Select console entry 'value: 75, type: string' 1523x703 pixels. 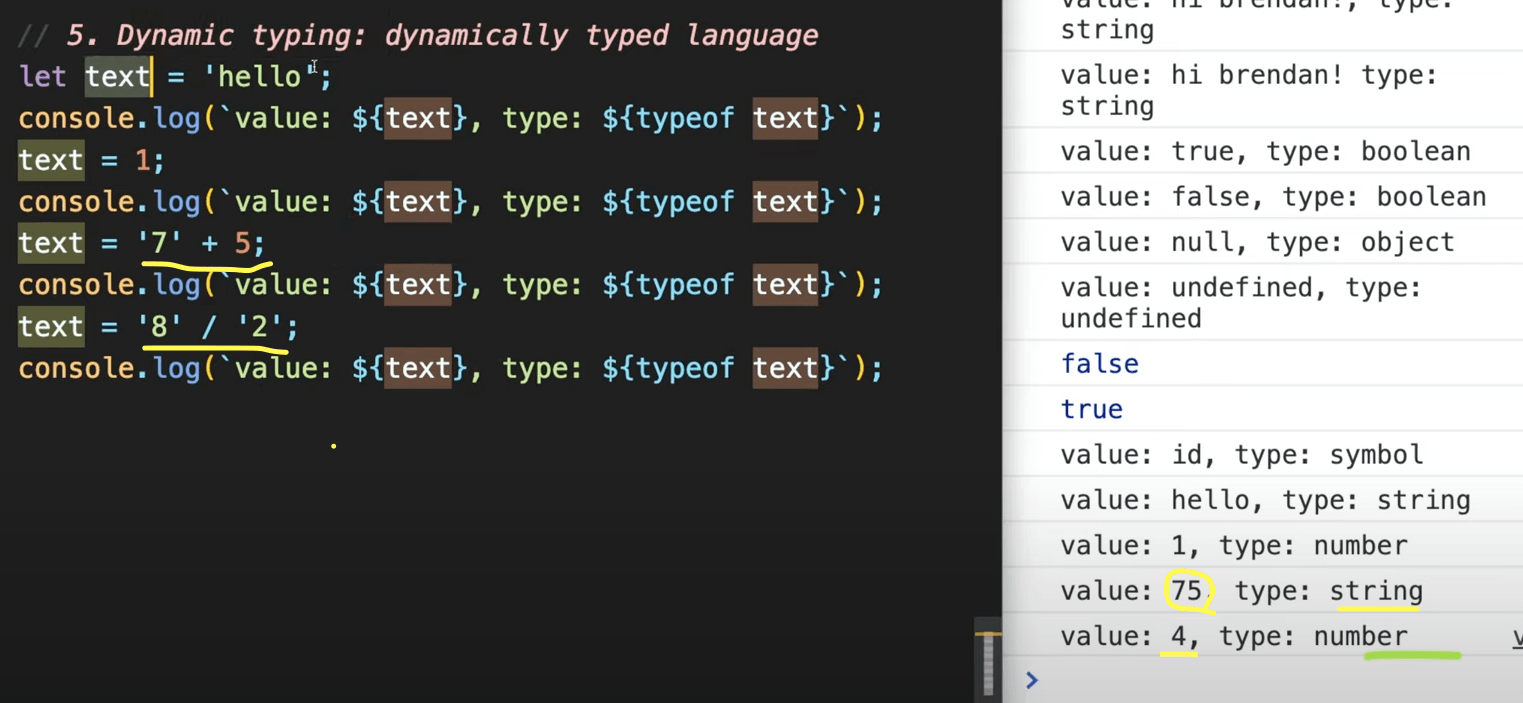click(1240, 591)
